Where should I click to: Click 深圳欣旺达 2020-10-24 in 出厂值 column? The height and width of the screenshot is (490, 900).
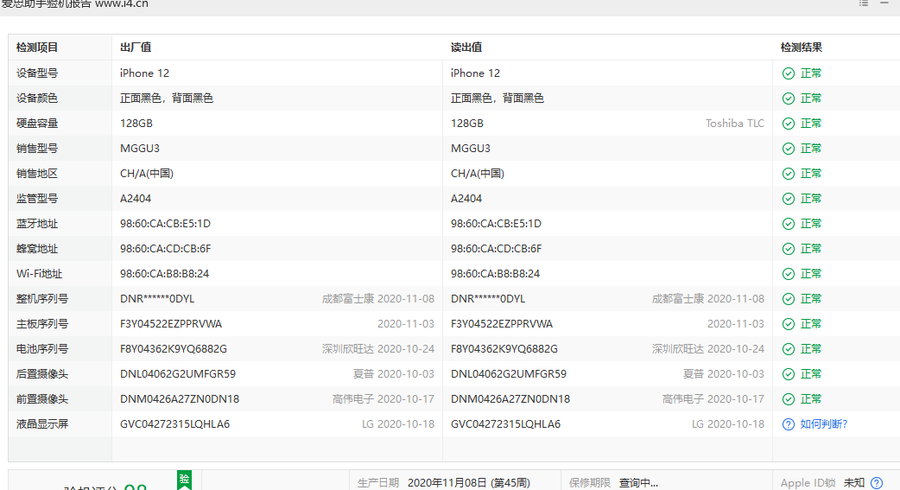click(x=378, y=349)
